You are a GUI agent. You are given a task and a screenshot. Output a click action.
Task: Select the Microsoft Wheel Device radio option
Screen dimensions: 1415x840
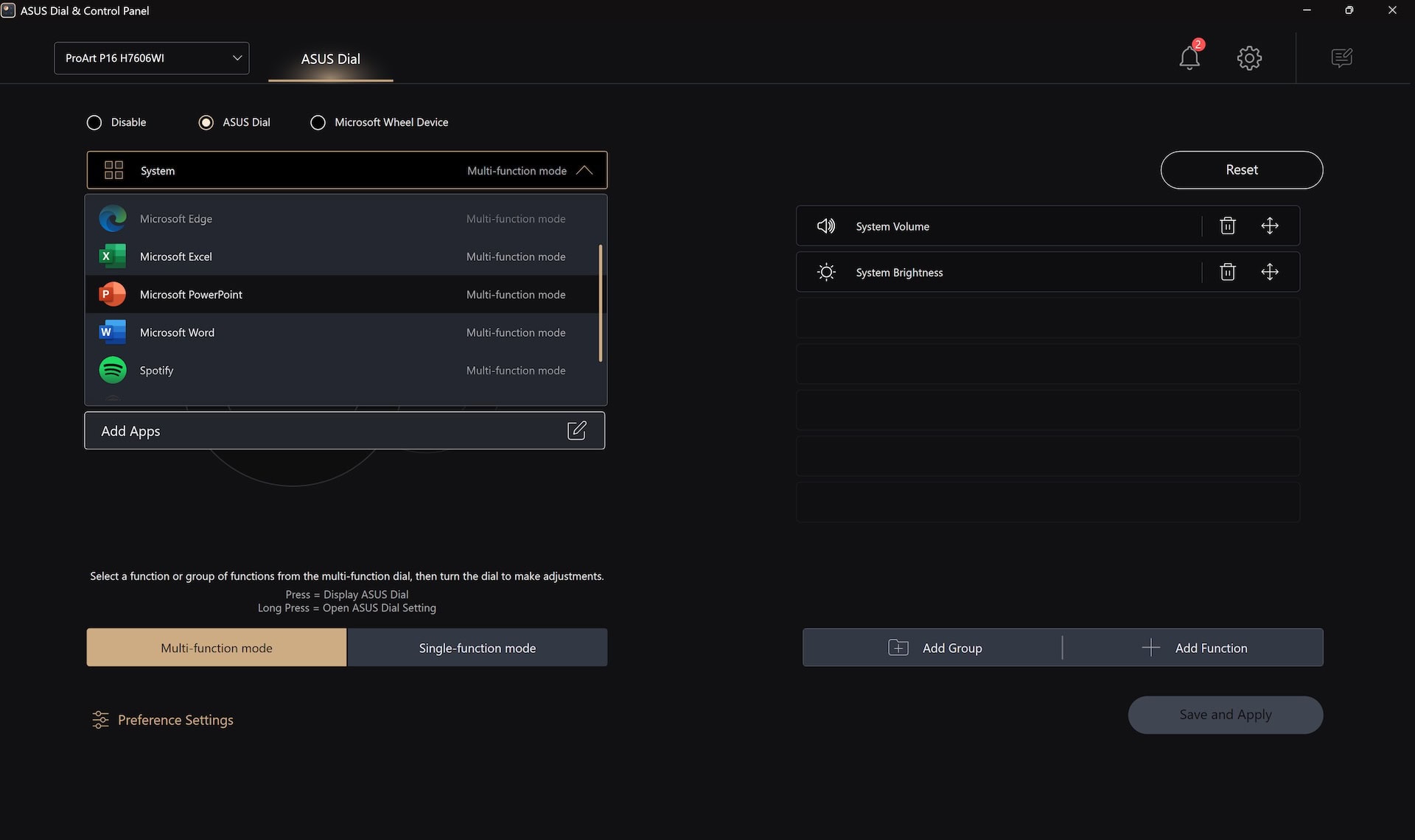(318, 122)
